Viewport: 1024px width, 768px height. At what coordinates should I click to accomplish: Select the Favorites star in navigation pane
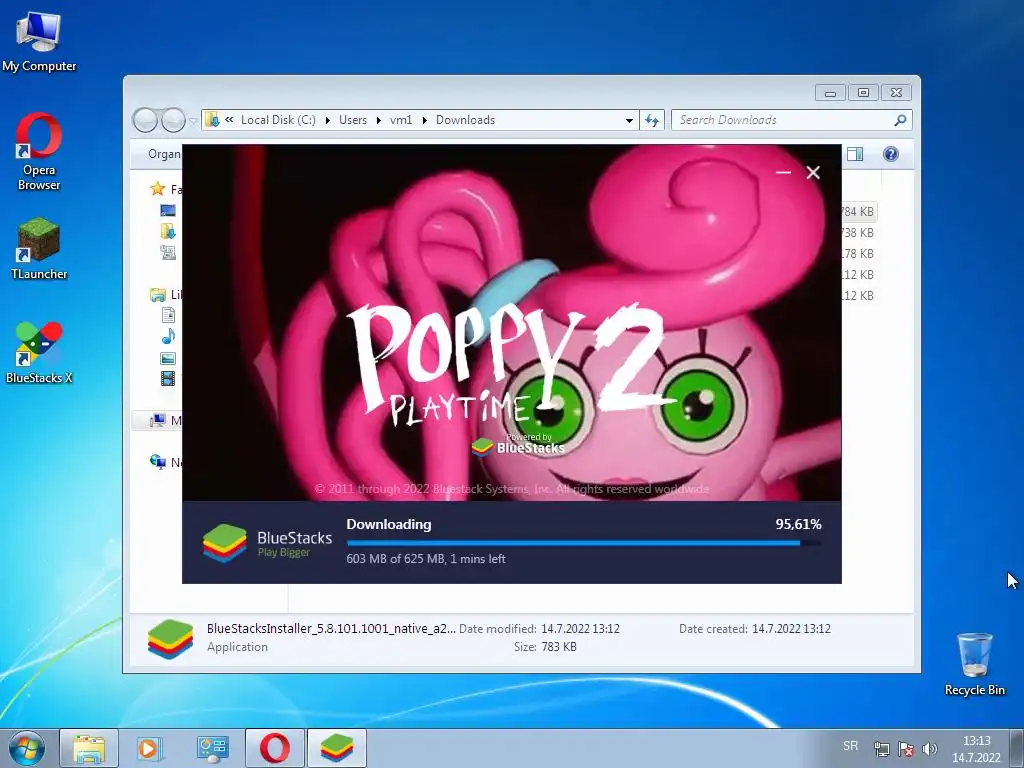157,189
